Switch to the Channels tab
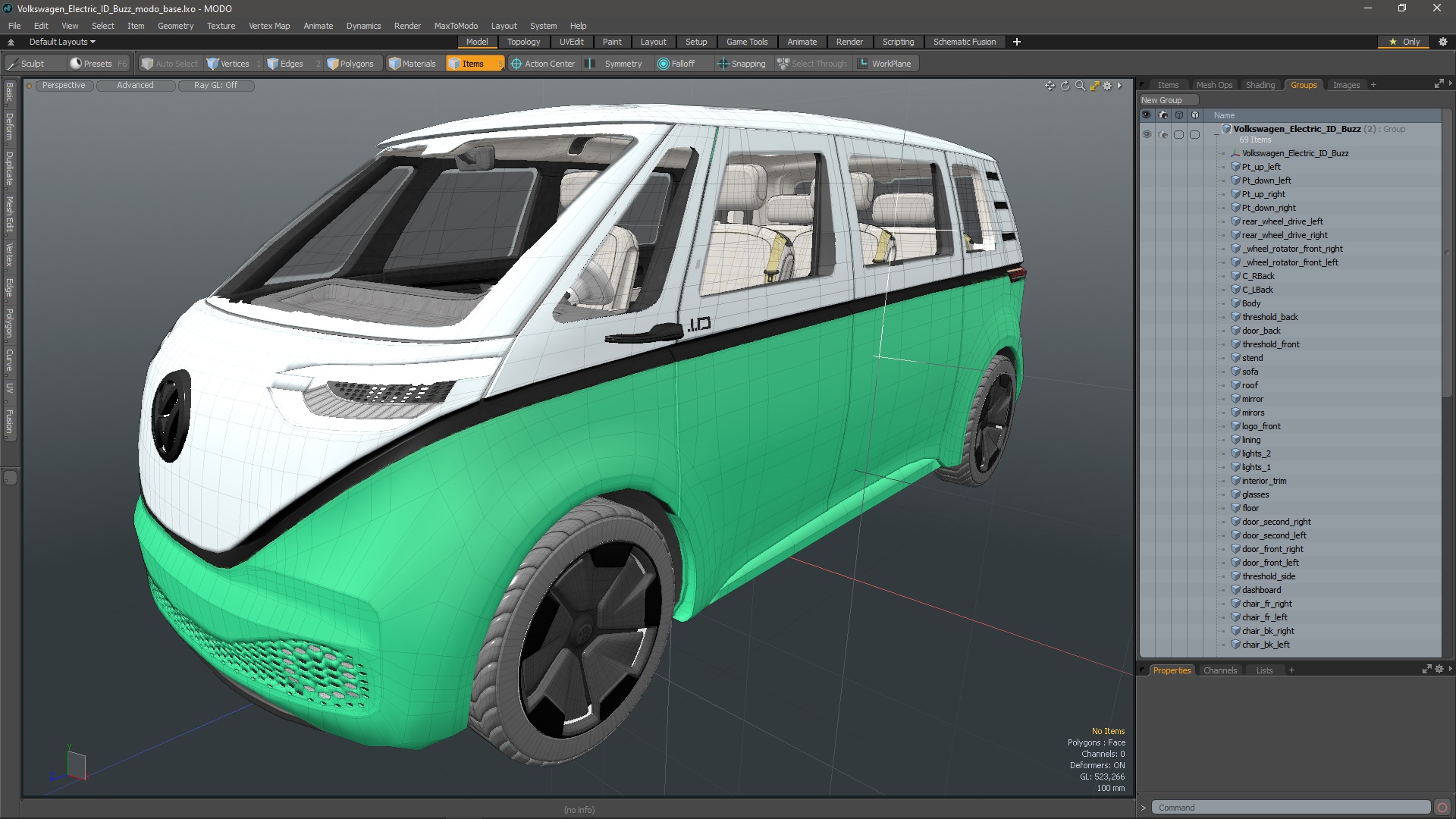This screenshot has width=1456, height=819. pos(1219,670)
